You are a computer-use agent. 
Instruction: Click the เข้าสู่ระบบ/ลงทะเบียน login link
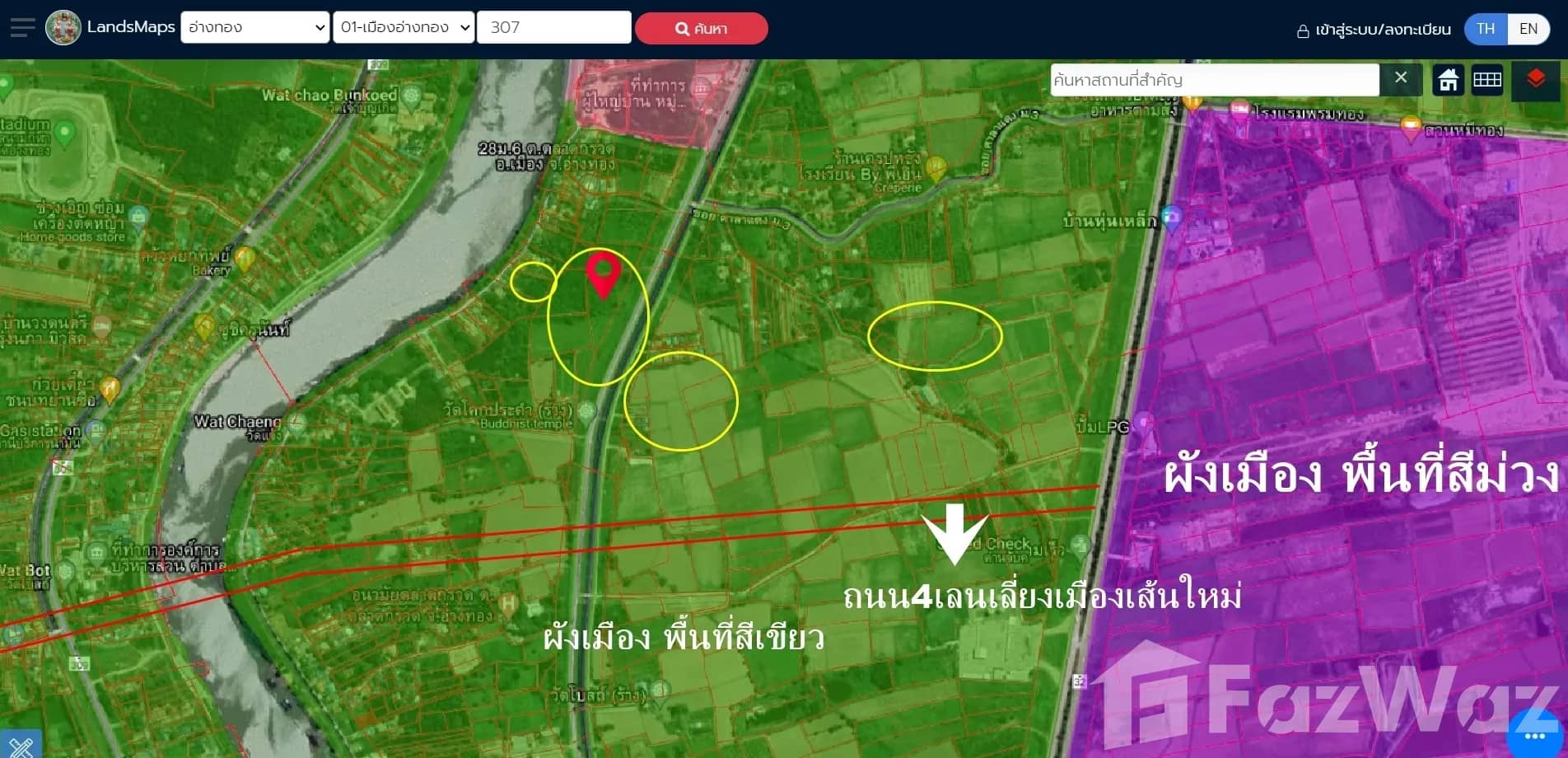1374,30
